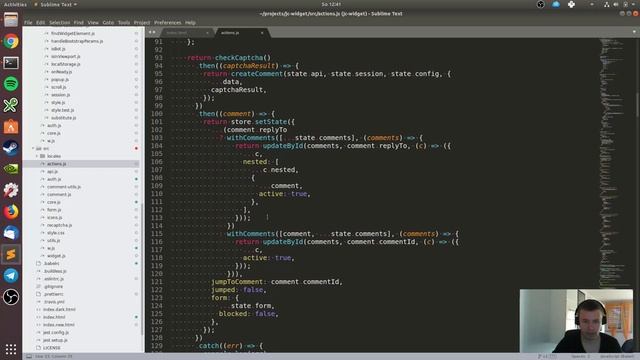
Task: Open widget.js in the sidebar
Action: pos(56,256)
